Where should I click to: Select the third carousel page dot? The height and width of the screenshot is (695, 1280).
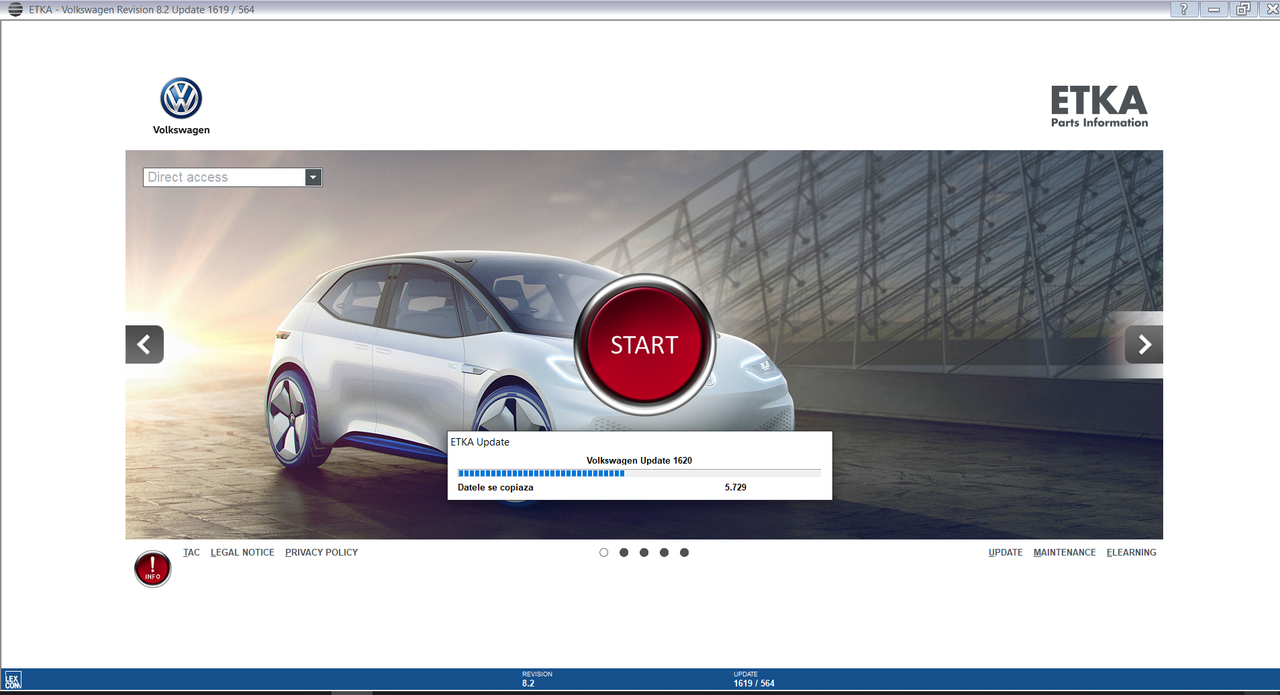pos(644,552)
